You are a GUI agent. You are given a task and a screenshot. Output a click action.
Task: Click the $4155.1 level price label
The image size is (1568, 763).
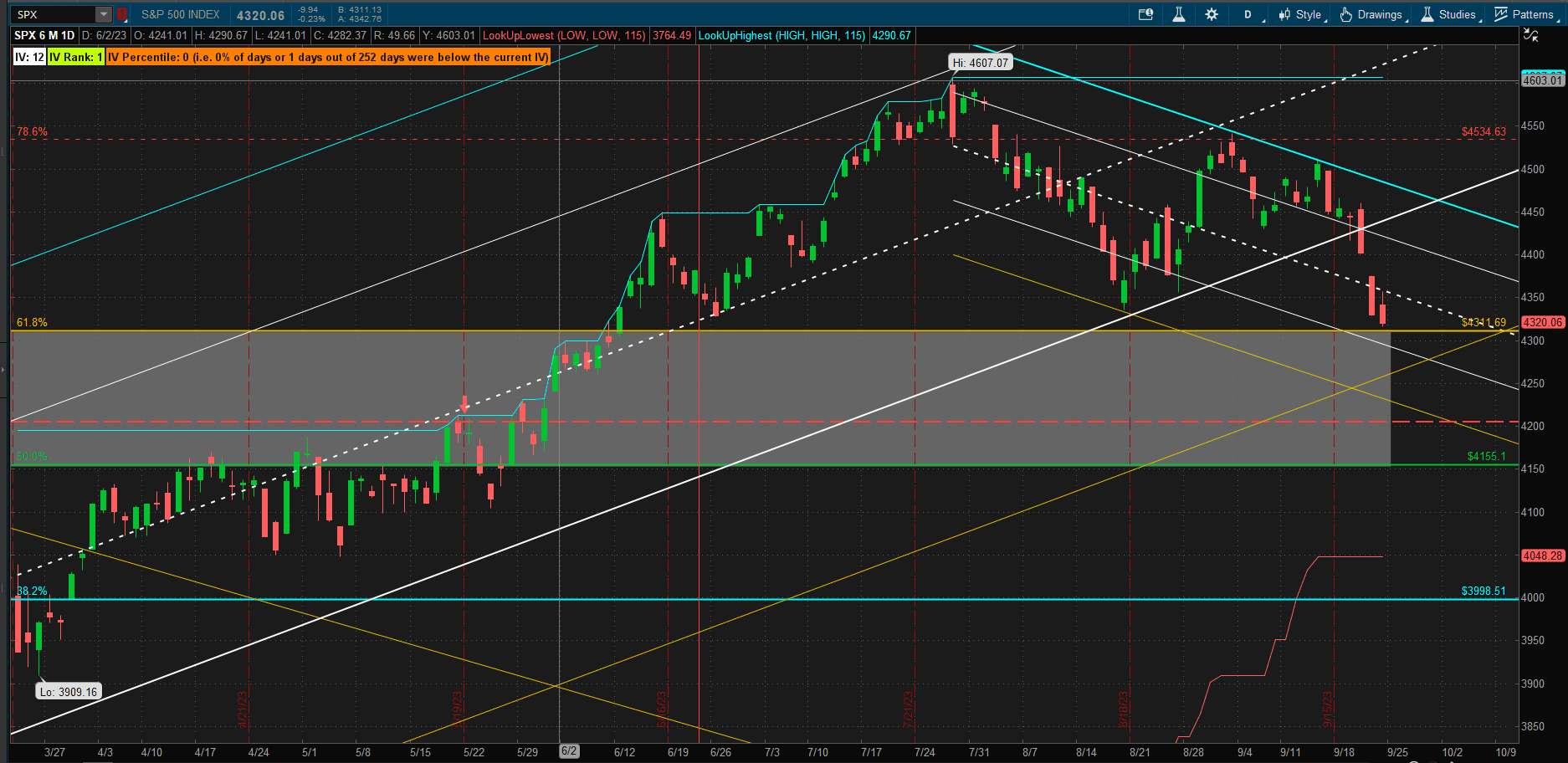(1486, 456)
